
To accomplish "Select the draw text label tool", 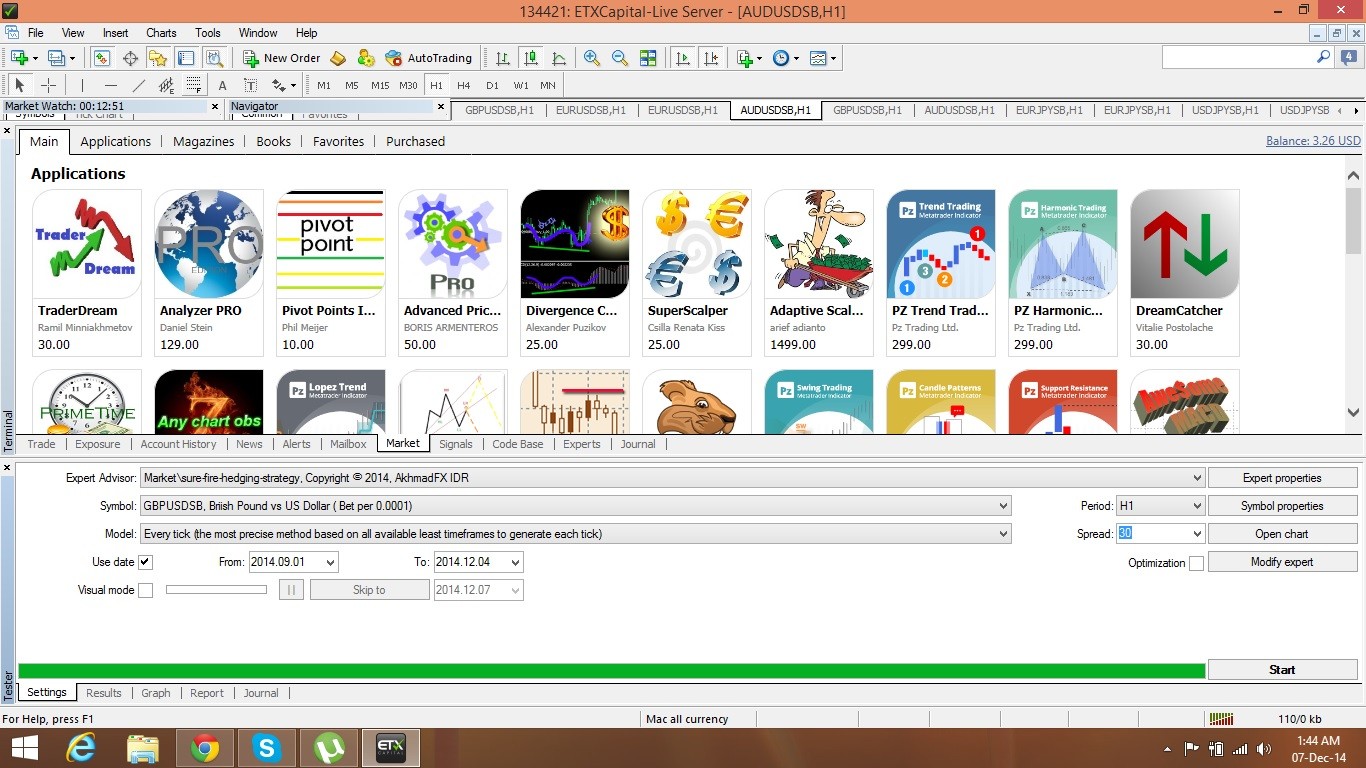I will click(250, 85).
